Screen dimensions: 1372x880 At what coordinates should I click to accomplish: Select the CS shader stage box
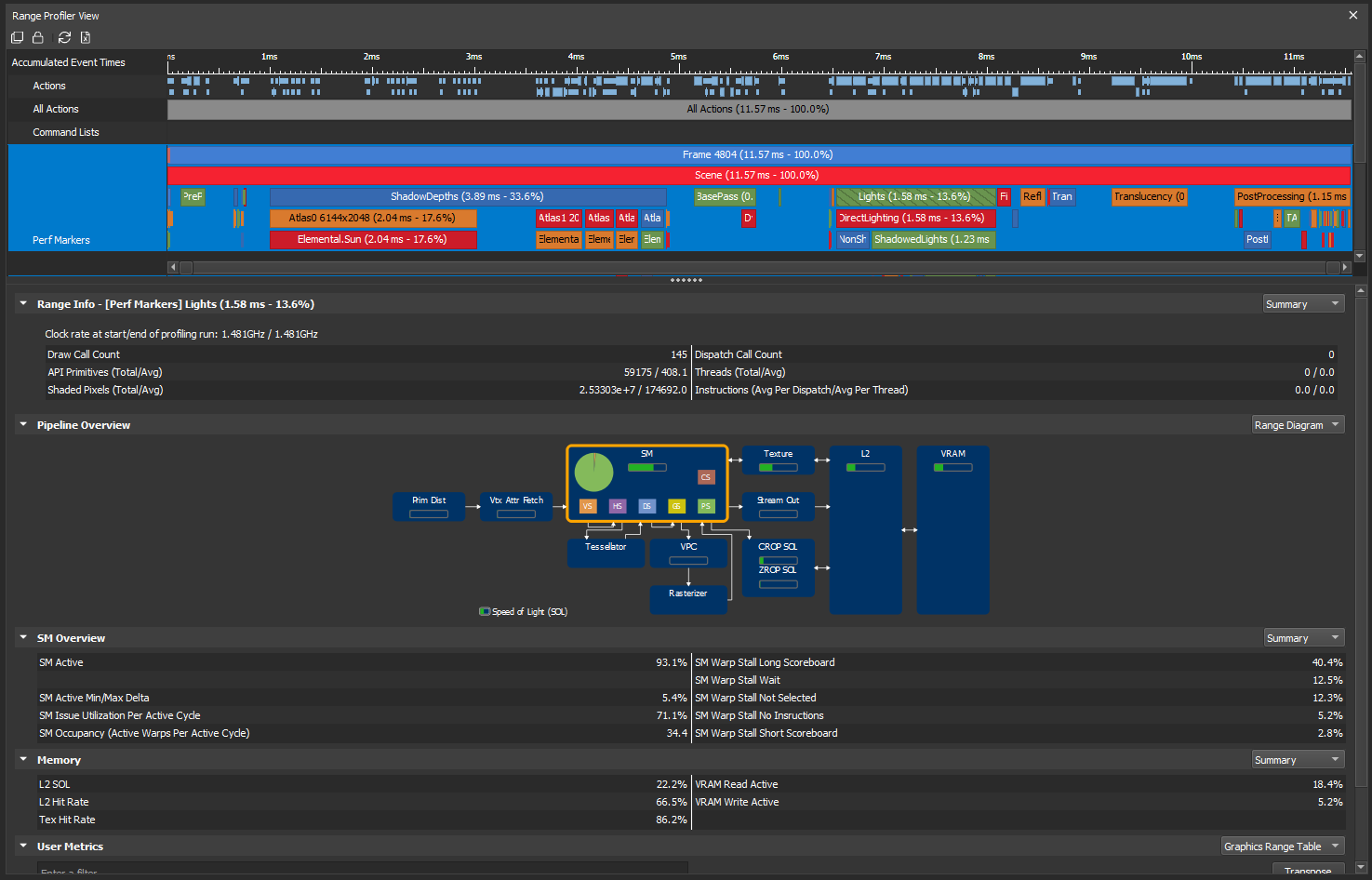[x=706, y=477]
